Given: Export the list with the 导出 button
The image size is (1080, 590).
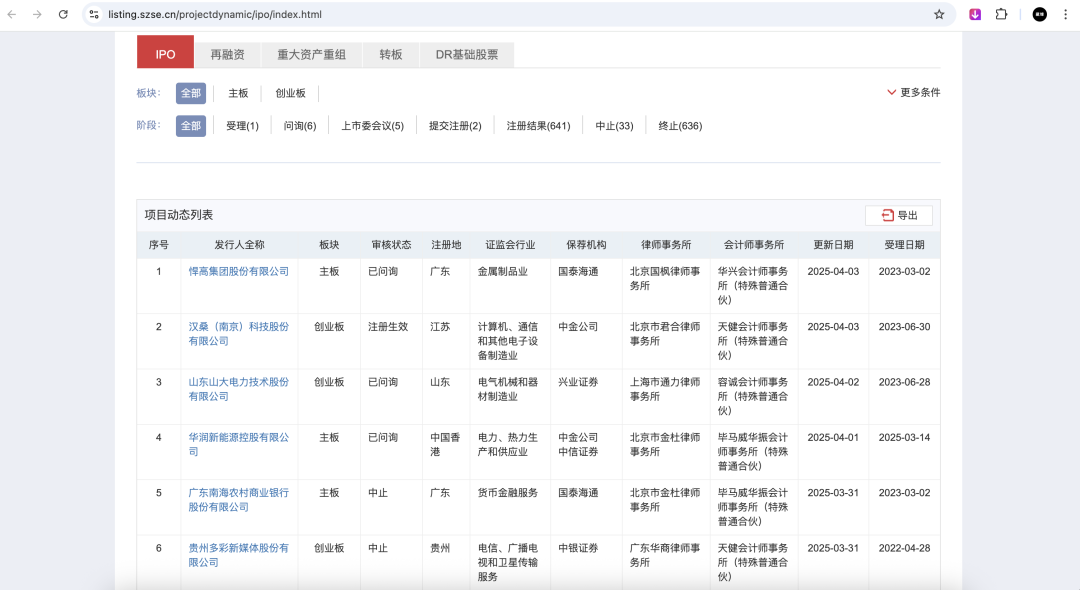Looking at the screenshot, I should point(899,215).
